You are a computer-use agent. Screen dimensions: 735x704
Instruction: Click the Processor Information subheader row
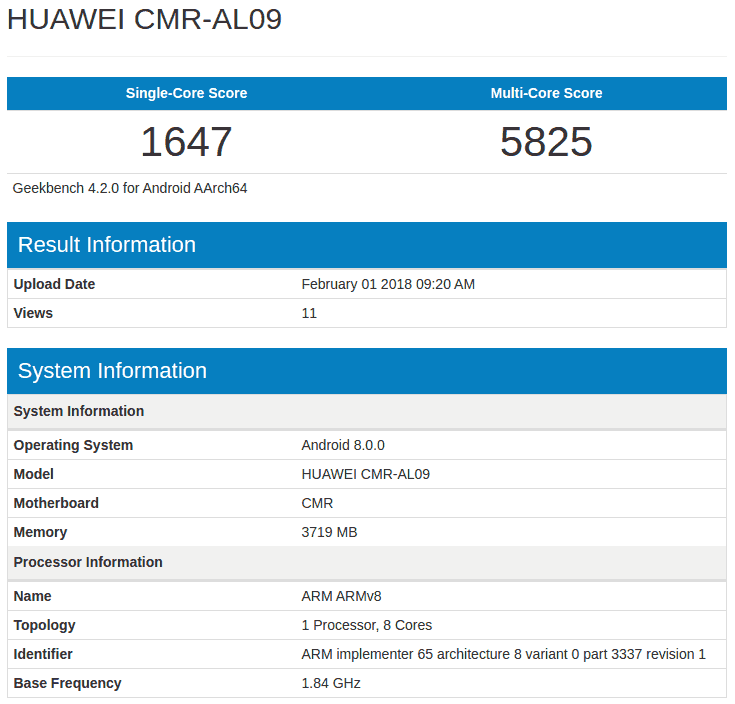point(88,562)
